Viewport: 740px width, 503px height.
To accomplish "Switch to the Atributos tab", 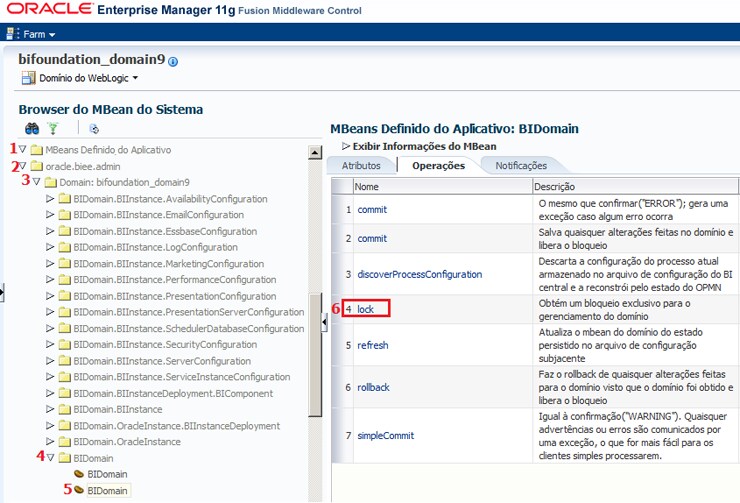I will click(361, 166).
